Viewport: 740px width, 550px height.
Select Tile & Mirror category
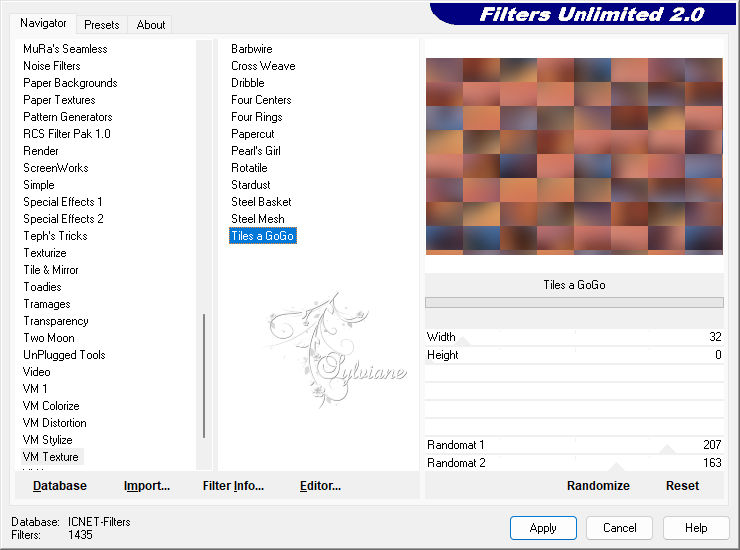coord(51,270)
